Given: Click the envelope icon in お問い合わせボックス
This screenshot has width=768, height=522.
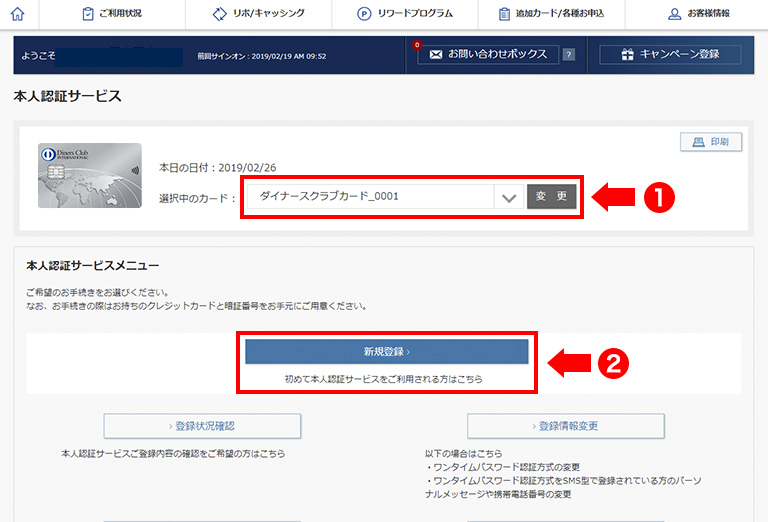Looking at the screenshot, I should click(x=435, y=55).
